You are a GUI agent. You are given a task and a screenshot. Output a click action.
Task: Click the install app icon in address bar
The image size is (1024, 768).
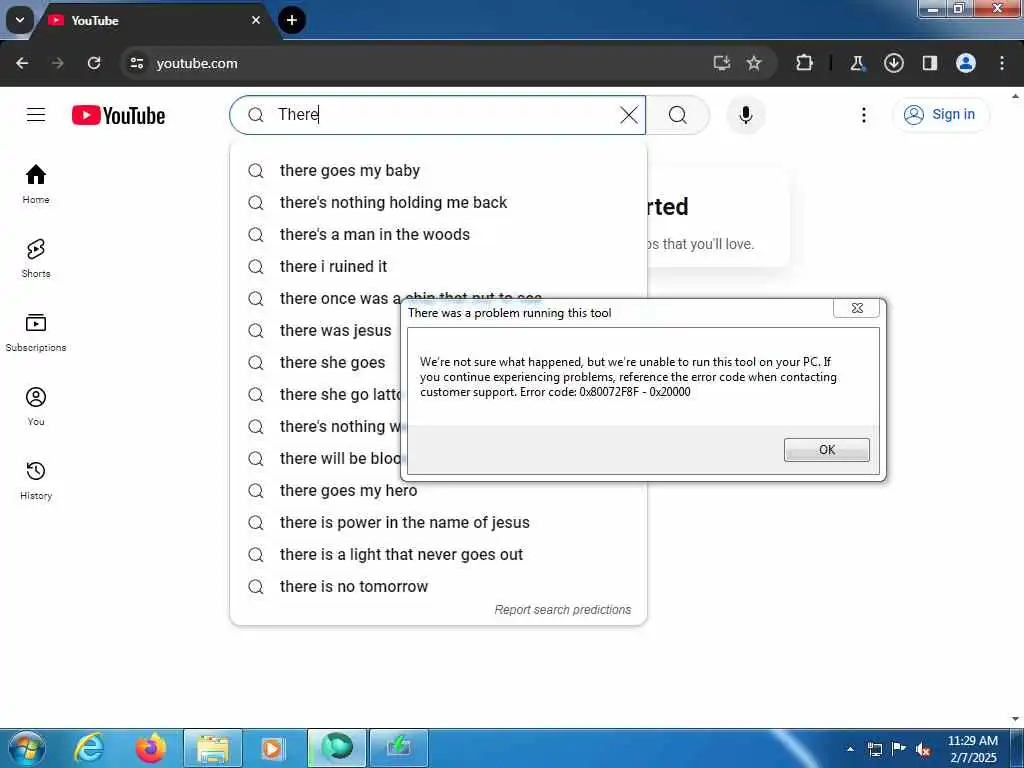click(x=722, y=63)
